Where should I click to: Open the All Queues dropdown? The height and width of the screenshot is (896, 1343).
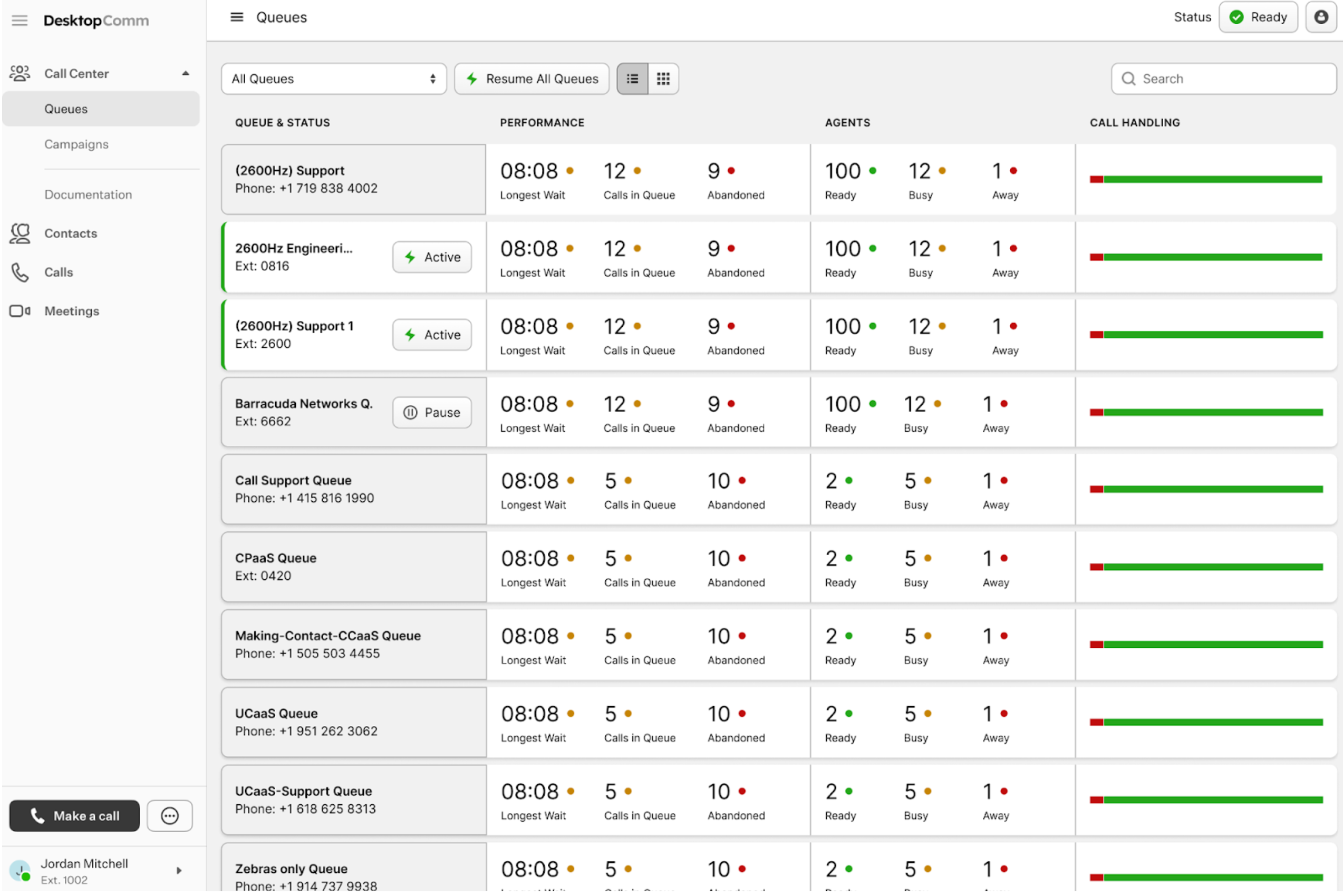333,79
